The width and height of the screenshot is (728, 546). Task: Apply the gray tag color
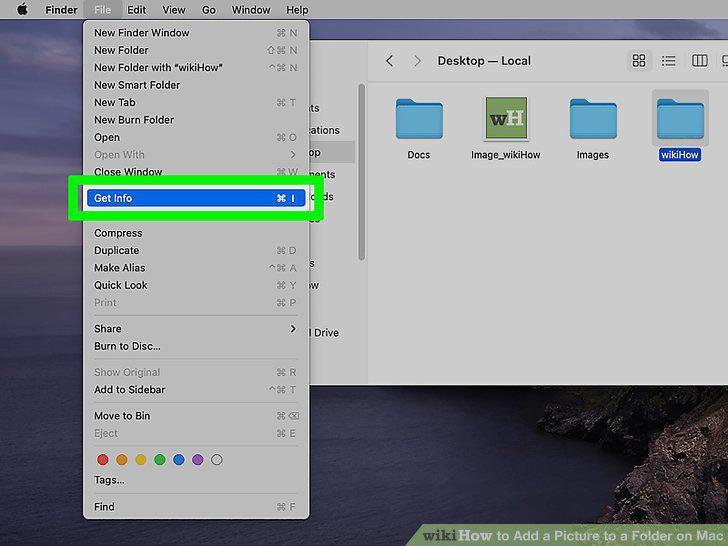[217, 460]
